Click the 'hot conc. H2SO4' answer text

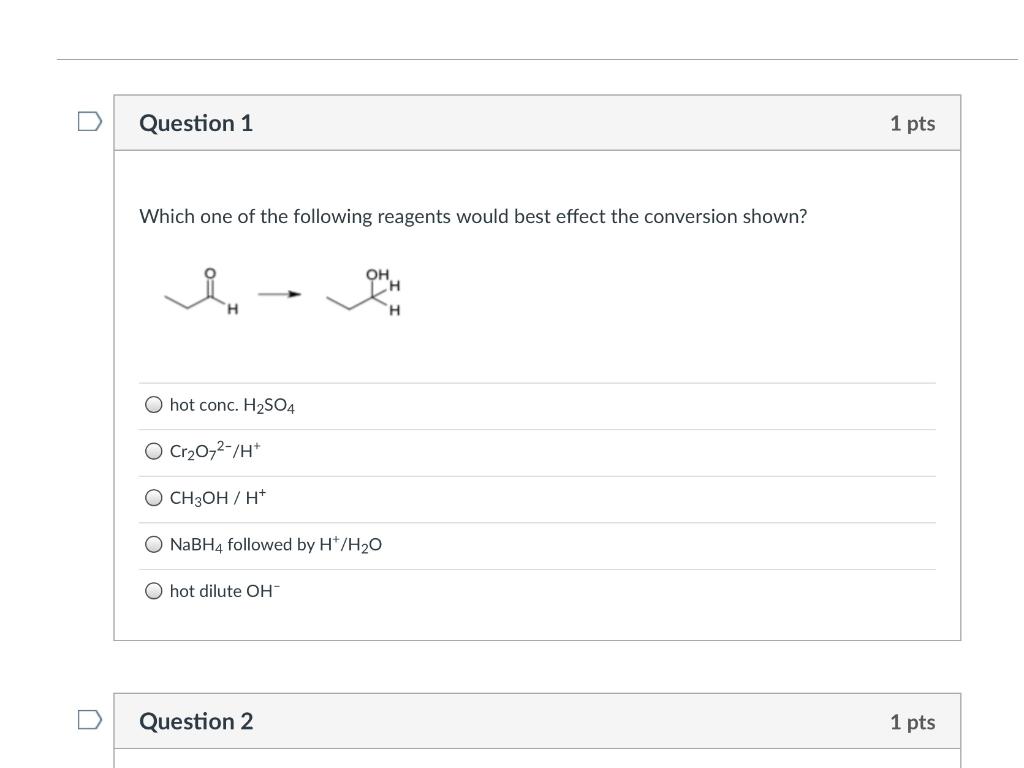coord(232,405)
